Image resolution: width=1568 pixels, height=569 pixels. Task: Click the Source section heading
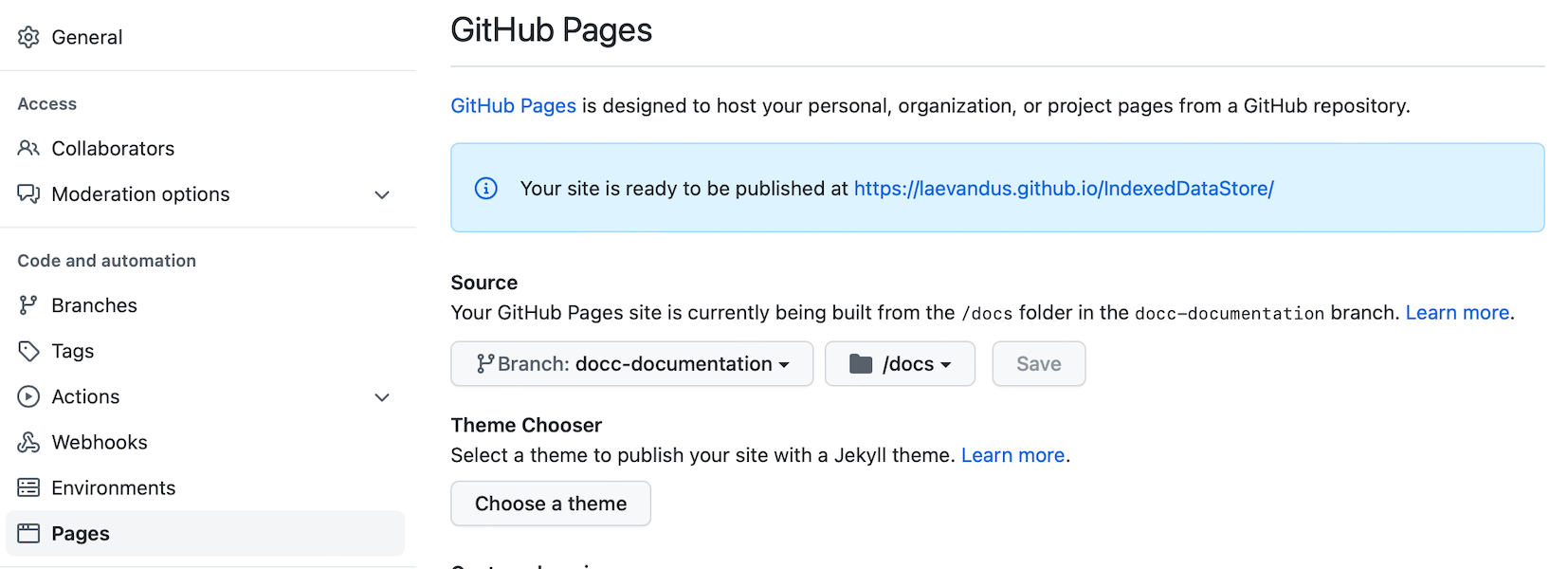tap(484, 283)
